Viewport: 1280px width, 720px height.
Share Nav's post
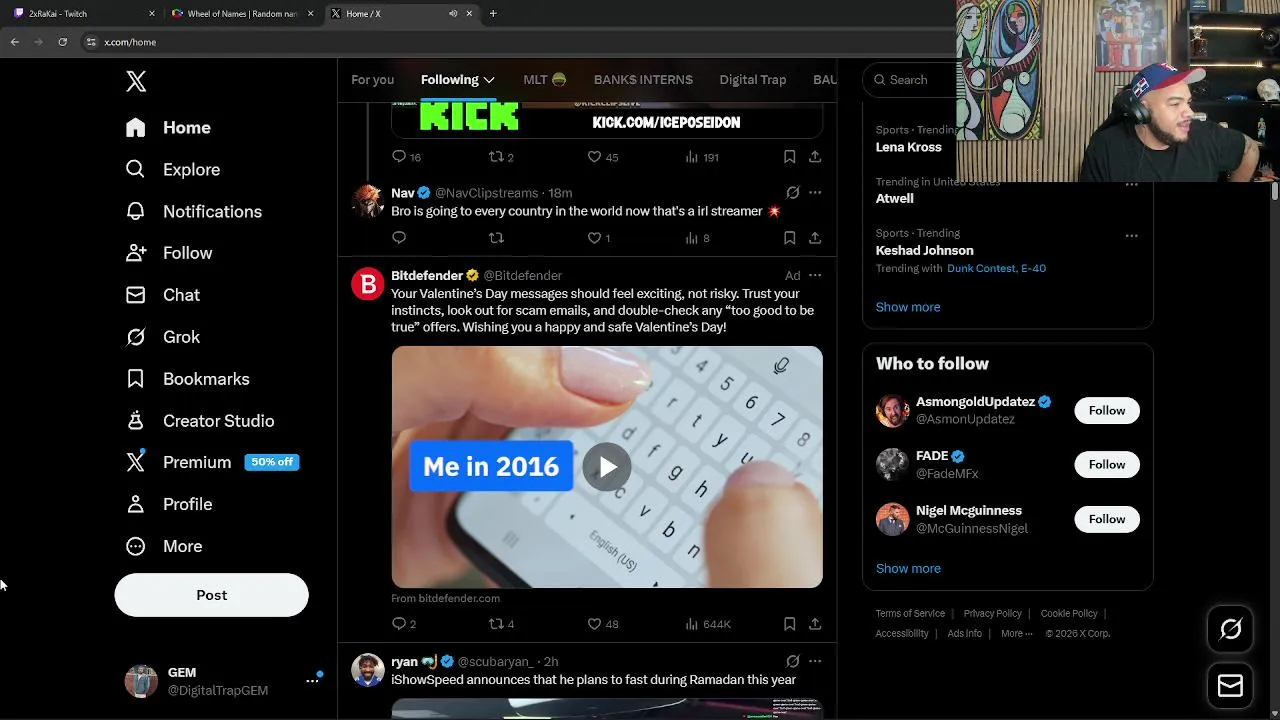click(x=815, y=238)
